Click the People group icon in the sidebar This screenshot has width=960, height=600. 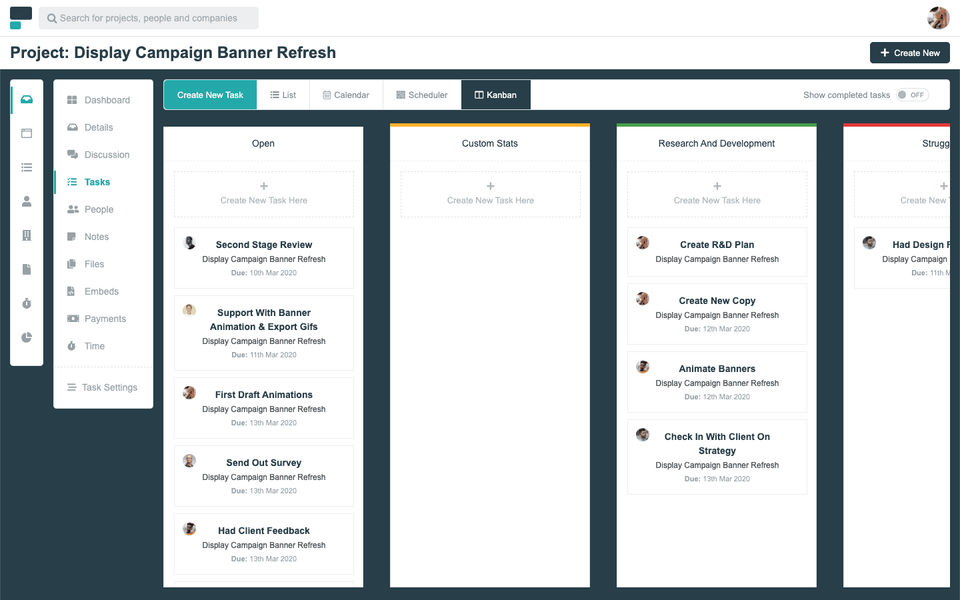[x=72, y=209]
